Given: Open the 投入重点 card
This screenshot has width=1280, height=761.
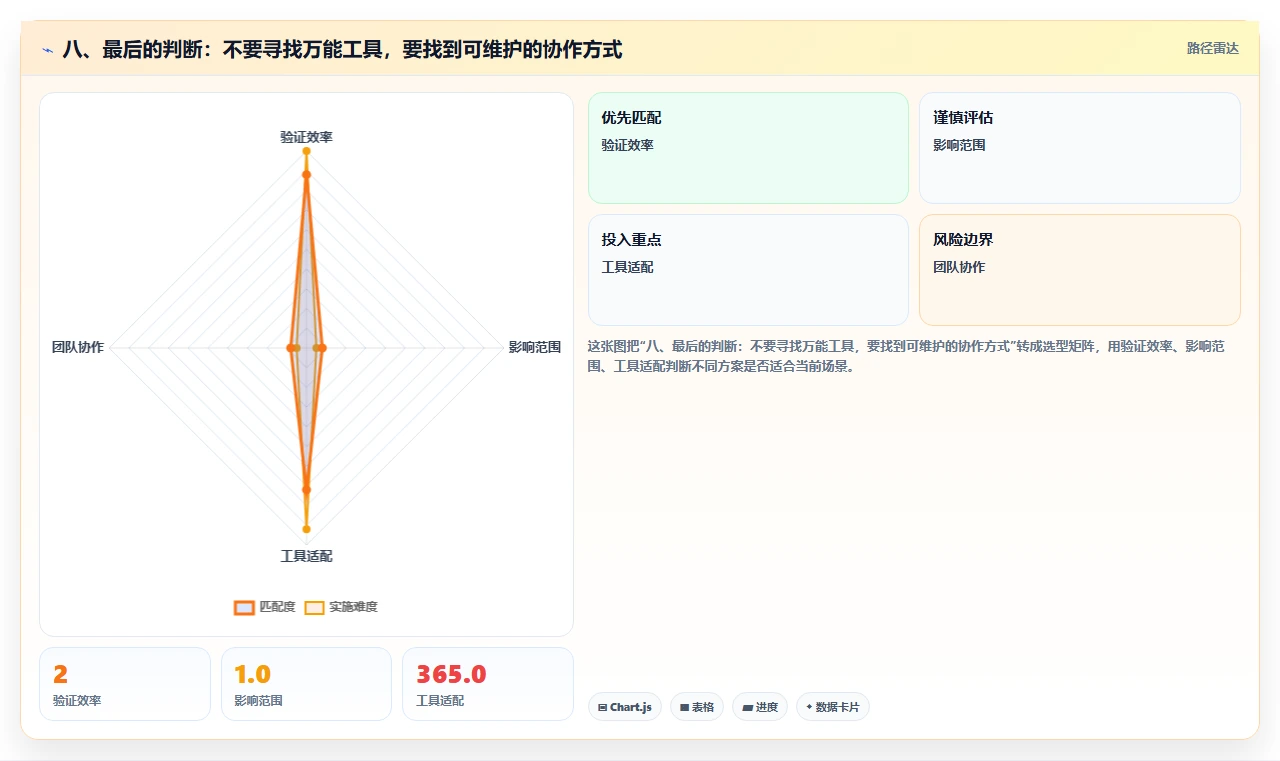Looking at the screenshot, I should click(x=748, y=270).
